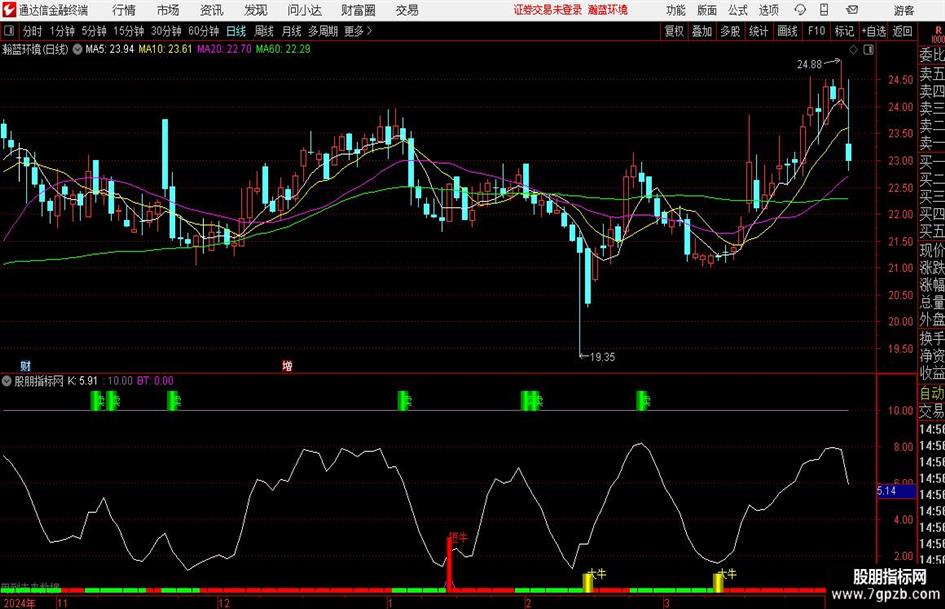Click the 24.88 high price label

coord(809,65)
